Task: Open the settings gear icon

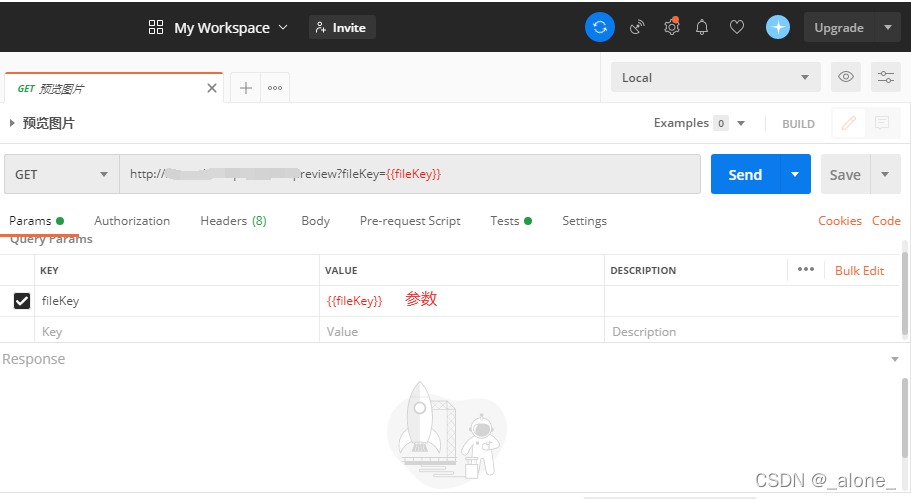Action: coord(672,27)
